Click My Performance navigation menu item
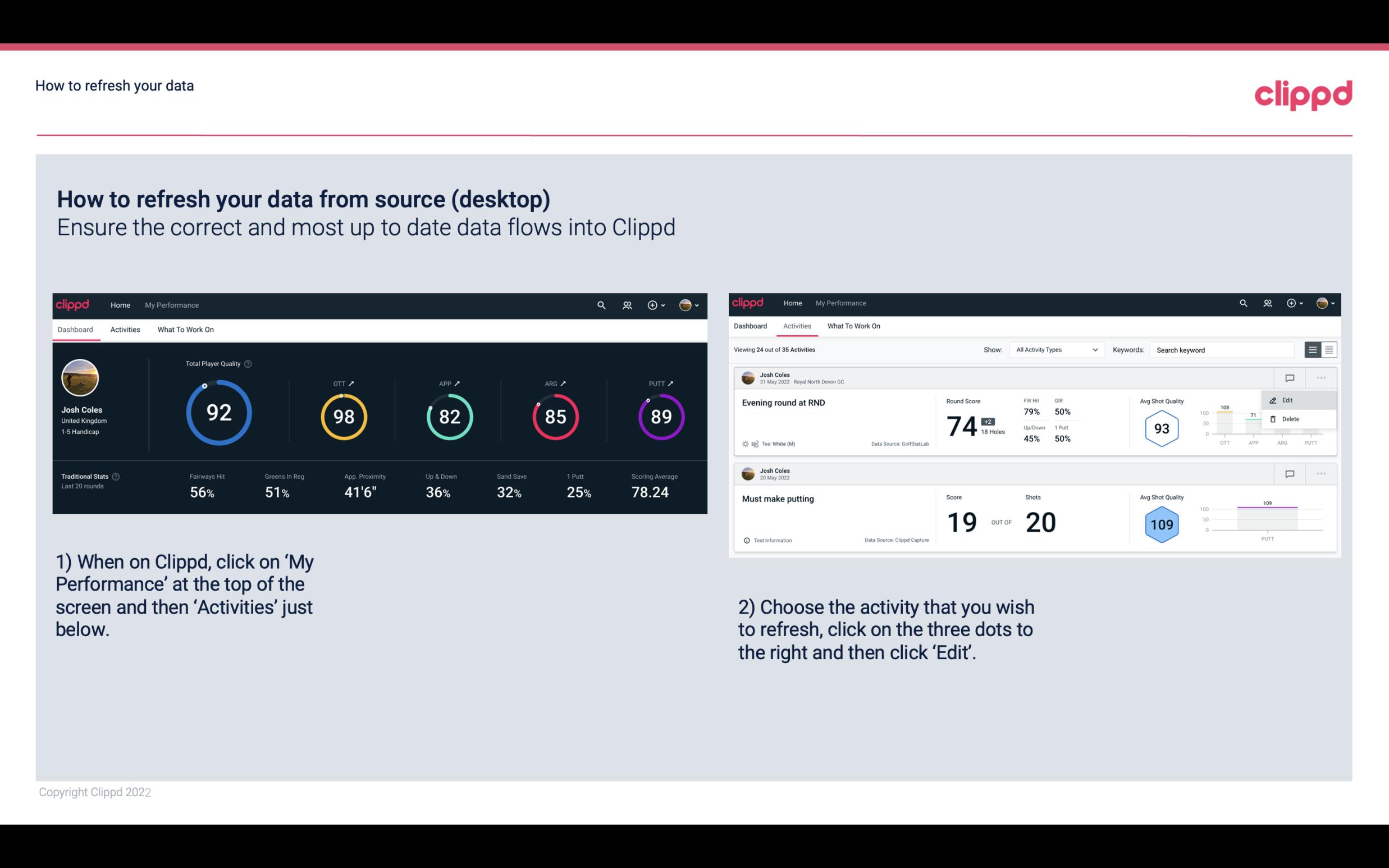 coord(171,304)
